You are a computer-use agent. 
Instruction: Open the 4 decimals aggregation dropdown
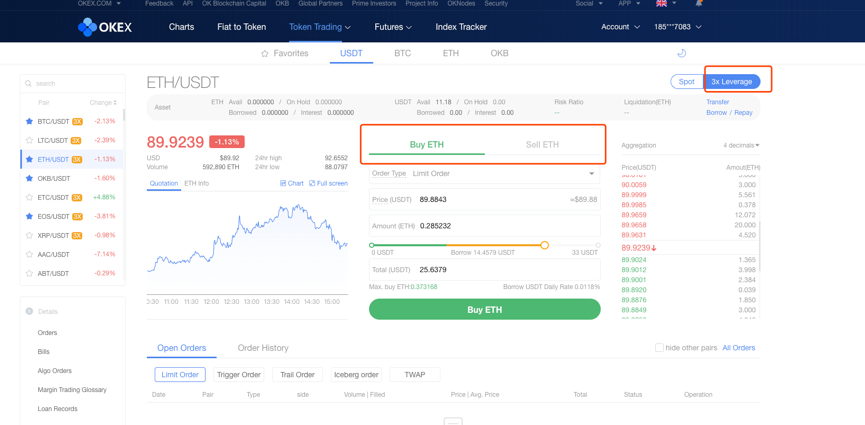click(741, 145)
